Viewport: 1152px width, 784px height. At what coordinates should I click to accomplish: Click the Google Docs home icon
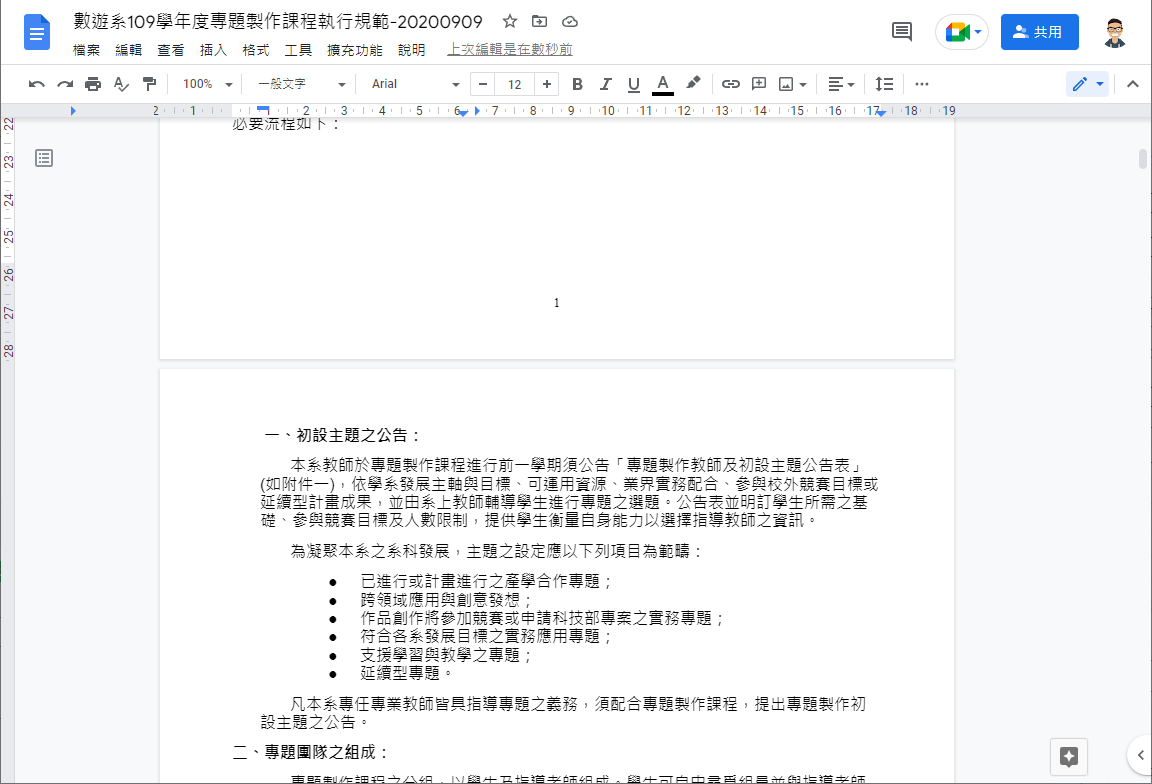(37, 32)
